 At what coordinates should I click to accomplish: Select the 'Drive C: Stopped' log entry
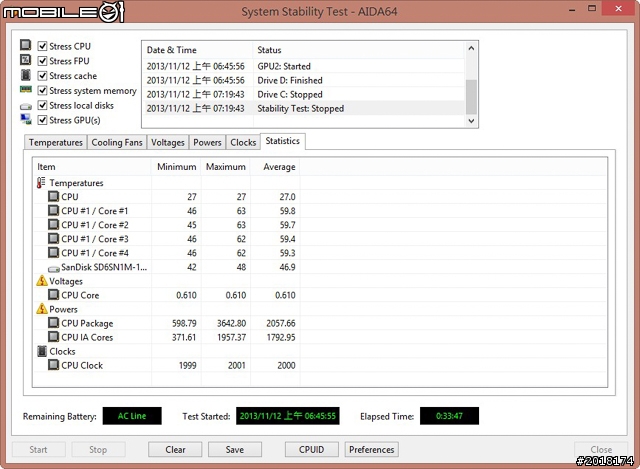(304, 94)
